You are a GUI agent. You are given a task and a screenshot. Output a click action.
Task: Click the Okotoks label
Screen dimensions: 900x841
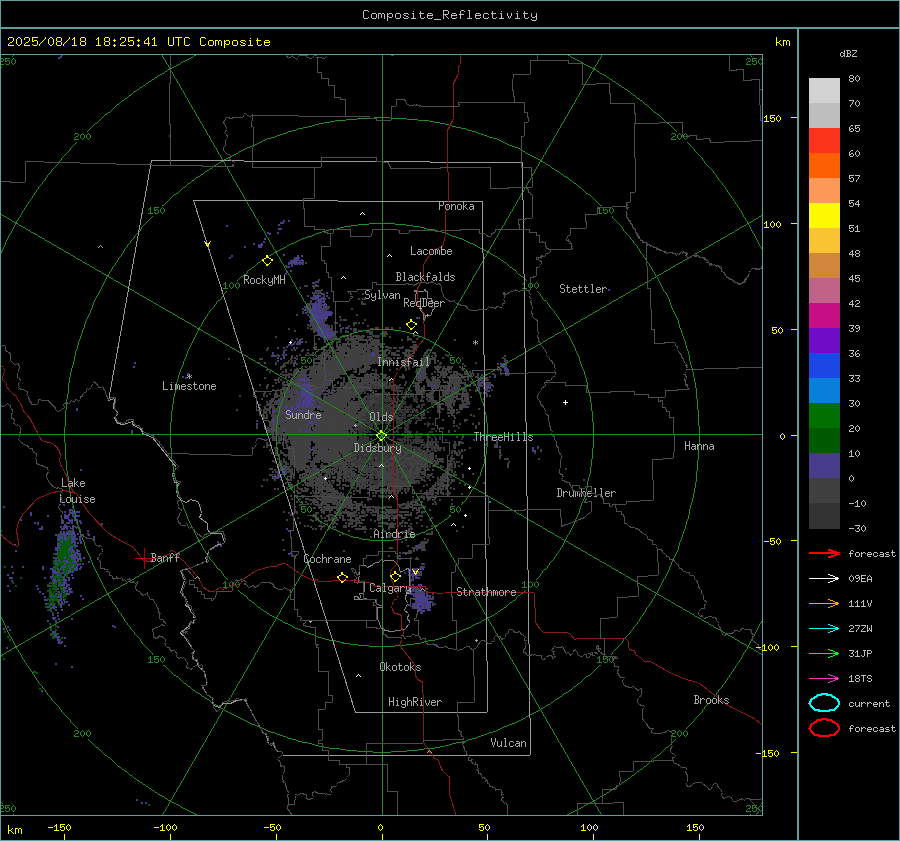[x=400, y=667]
